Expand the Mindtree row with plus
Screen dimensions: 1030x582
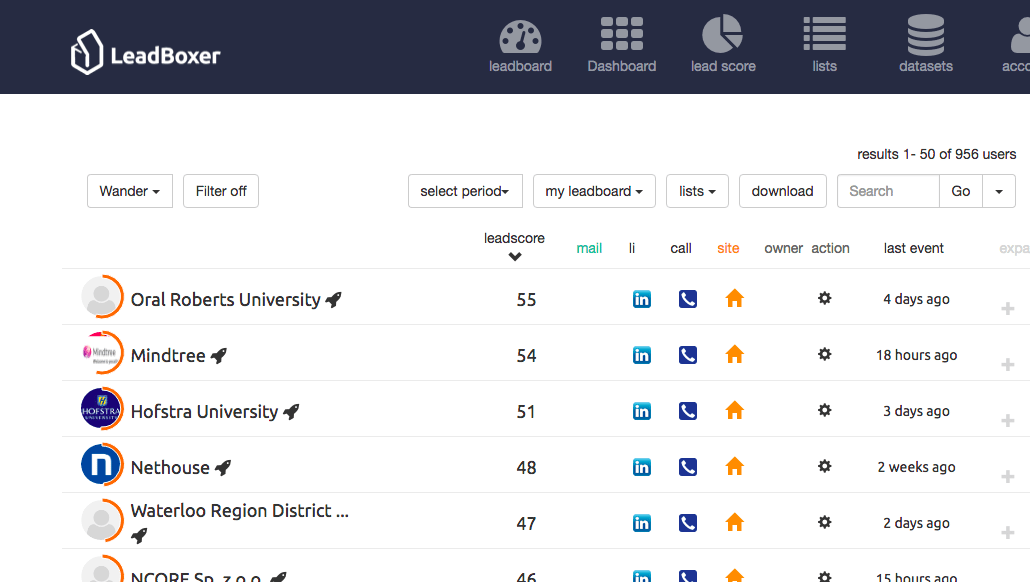[1008, 365]
